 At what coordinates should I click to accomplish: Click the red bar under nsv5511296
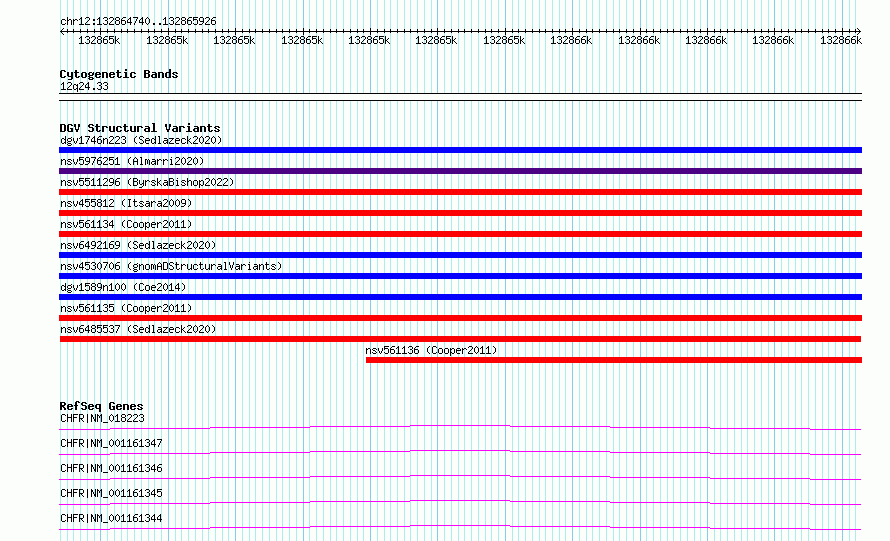pos(460,192)
